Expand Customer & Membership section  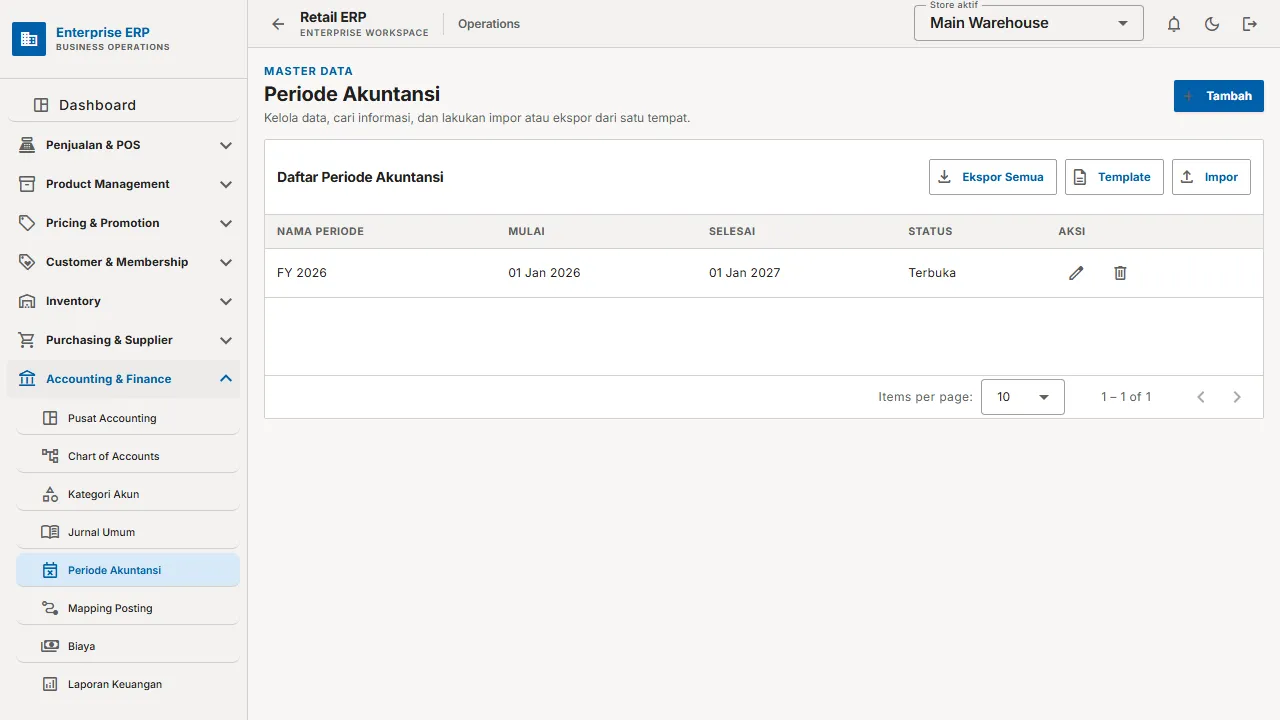124,262
